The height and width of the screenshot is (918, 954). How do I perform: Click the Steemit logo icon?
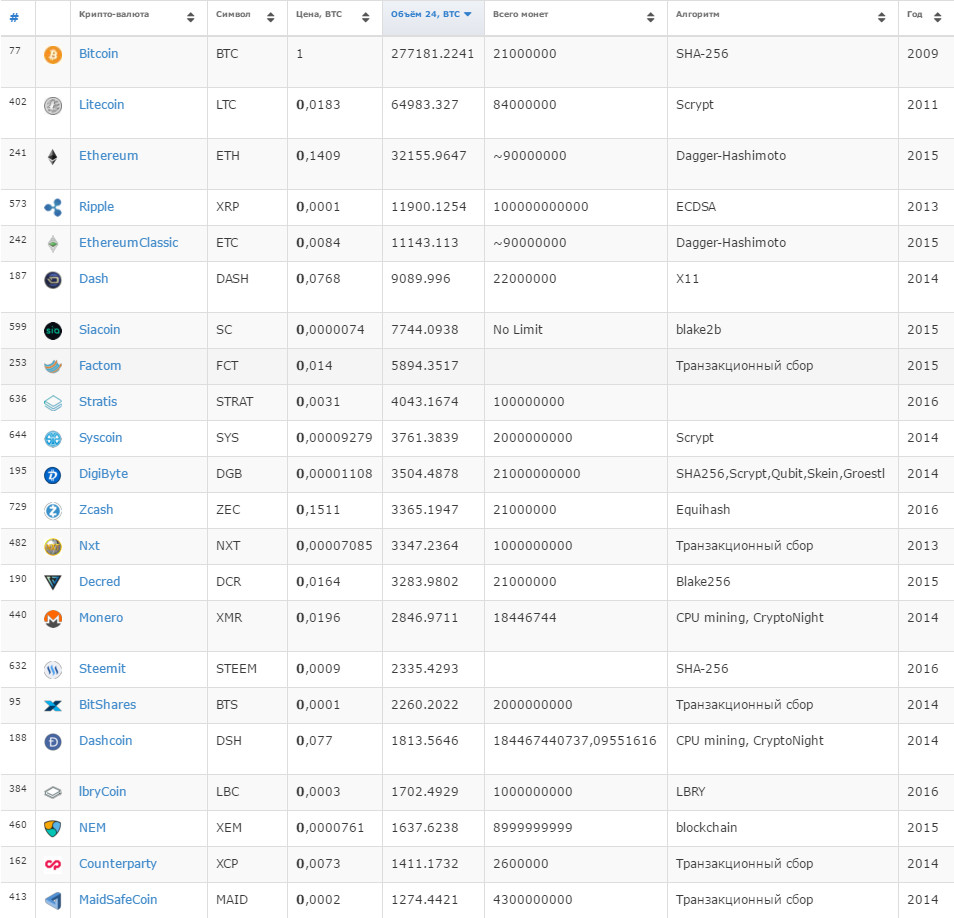[x=53, y=670]
